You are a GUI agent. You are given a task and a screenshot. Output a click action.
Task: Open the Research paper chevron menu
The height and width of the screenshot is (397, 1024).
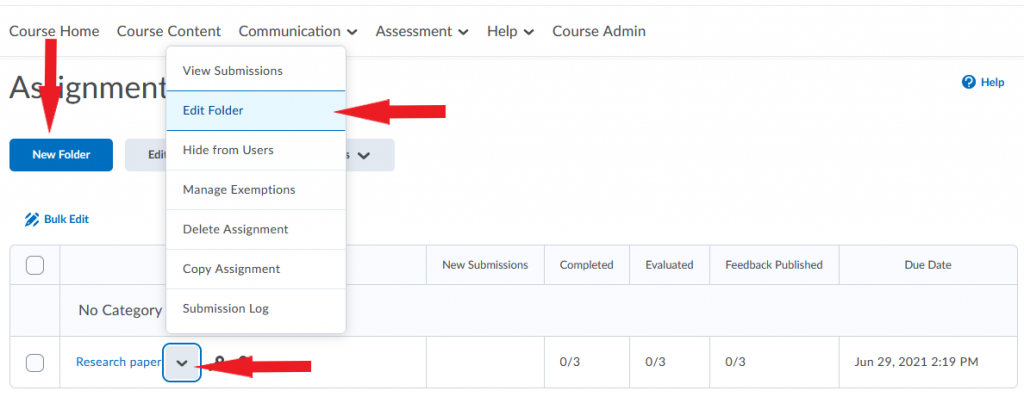182,362
